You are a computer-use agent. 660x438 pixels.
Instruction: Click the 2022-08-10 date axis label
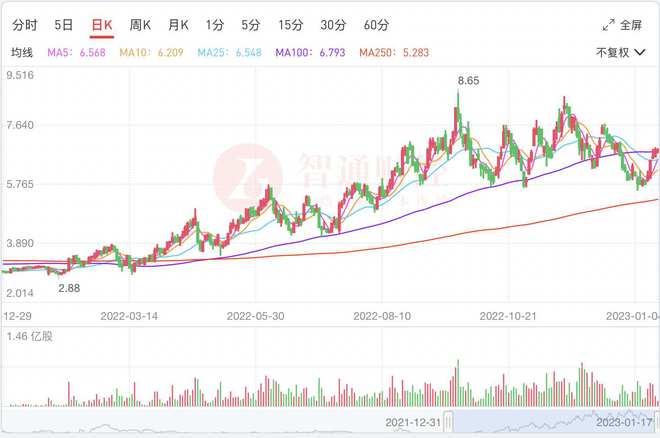[382, 316]
